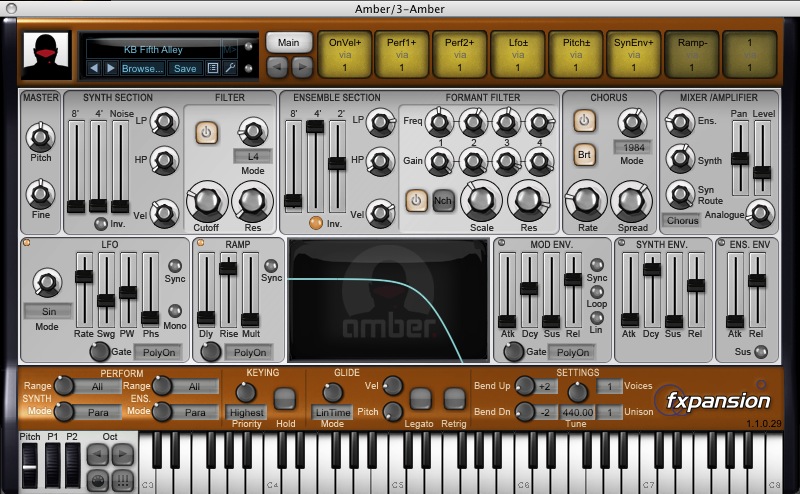Open the wrench preferences icon
This screenshot has width=800, height=494.
230,68
